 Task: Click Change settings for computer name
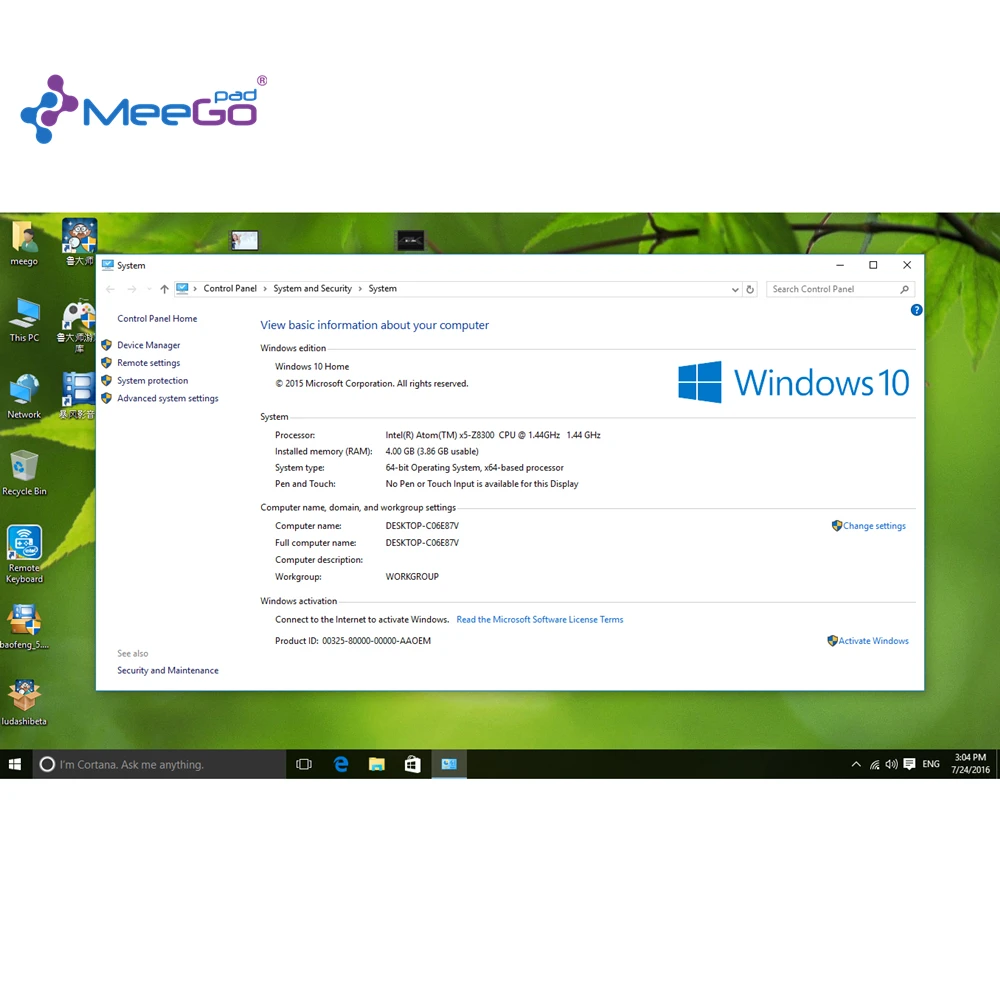point(874,526)
